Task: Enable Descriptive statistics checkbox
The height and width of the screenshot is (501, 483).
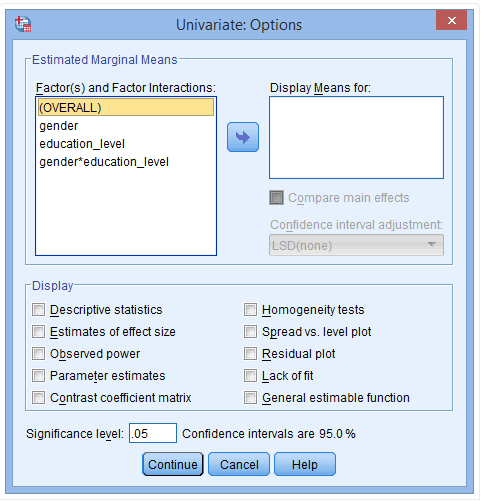Action: [x=38, y=309]
